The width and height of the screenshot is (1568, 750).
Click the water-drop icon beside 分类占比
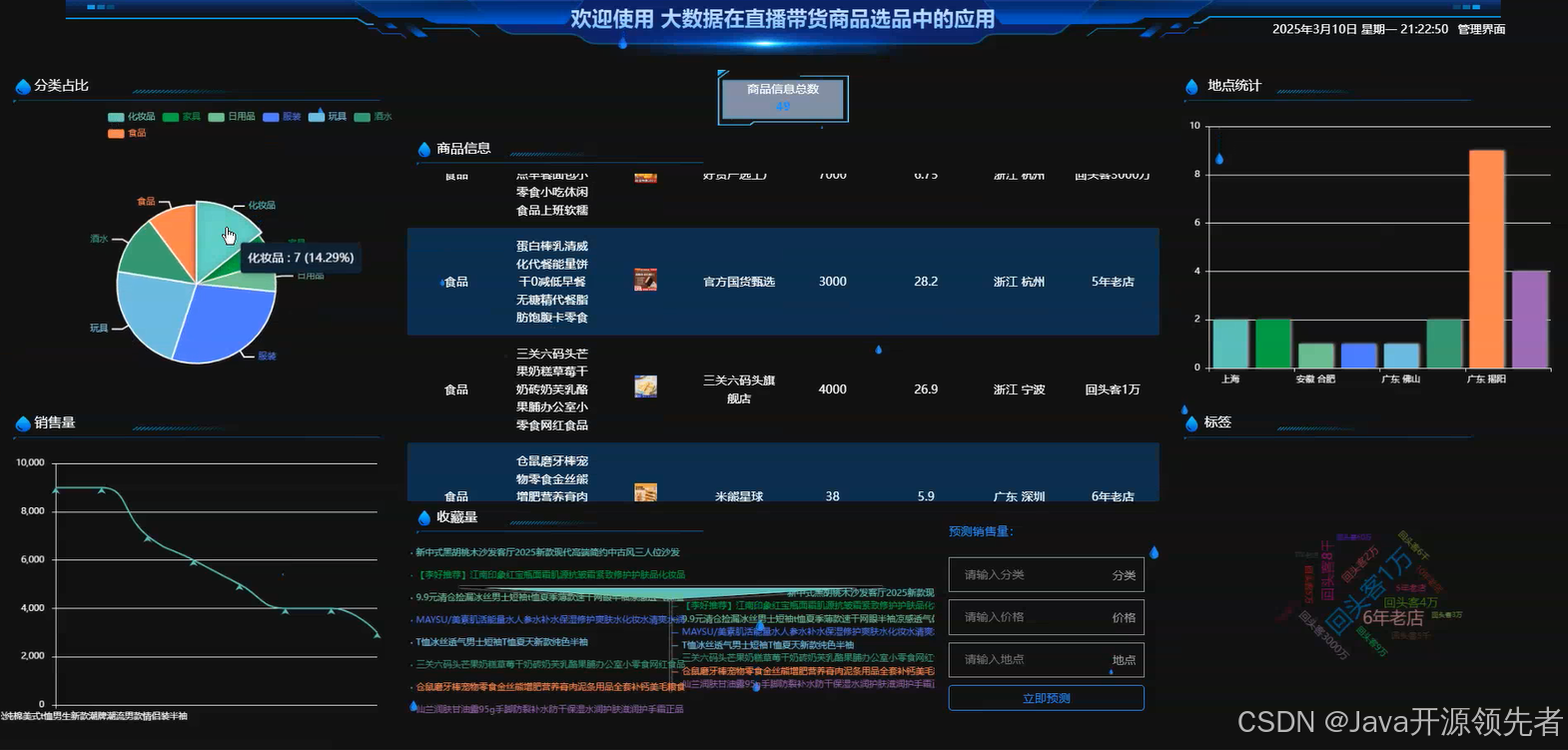click(x=23, y=87)
